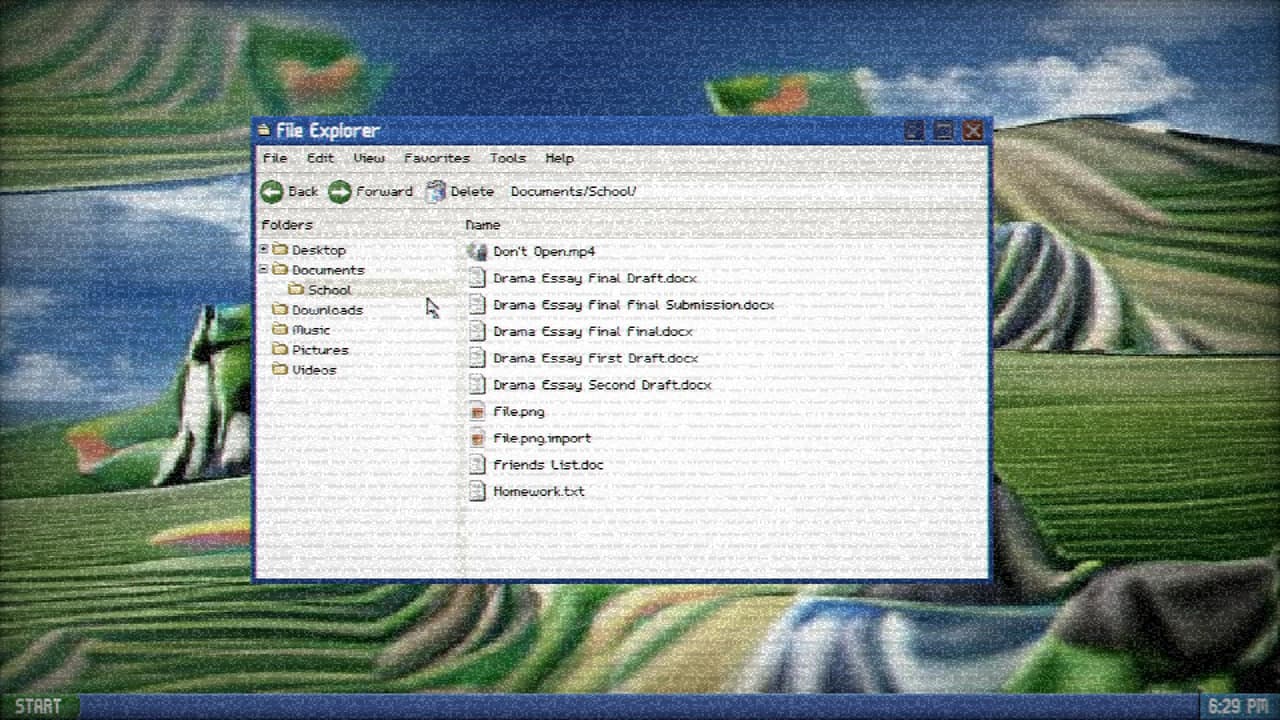This screenshot has height=720, width=1280.
Task: Click the Music folder icon
Action: [280, 330]
